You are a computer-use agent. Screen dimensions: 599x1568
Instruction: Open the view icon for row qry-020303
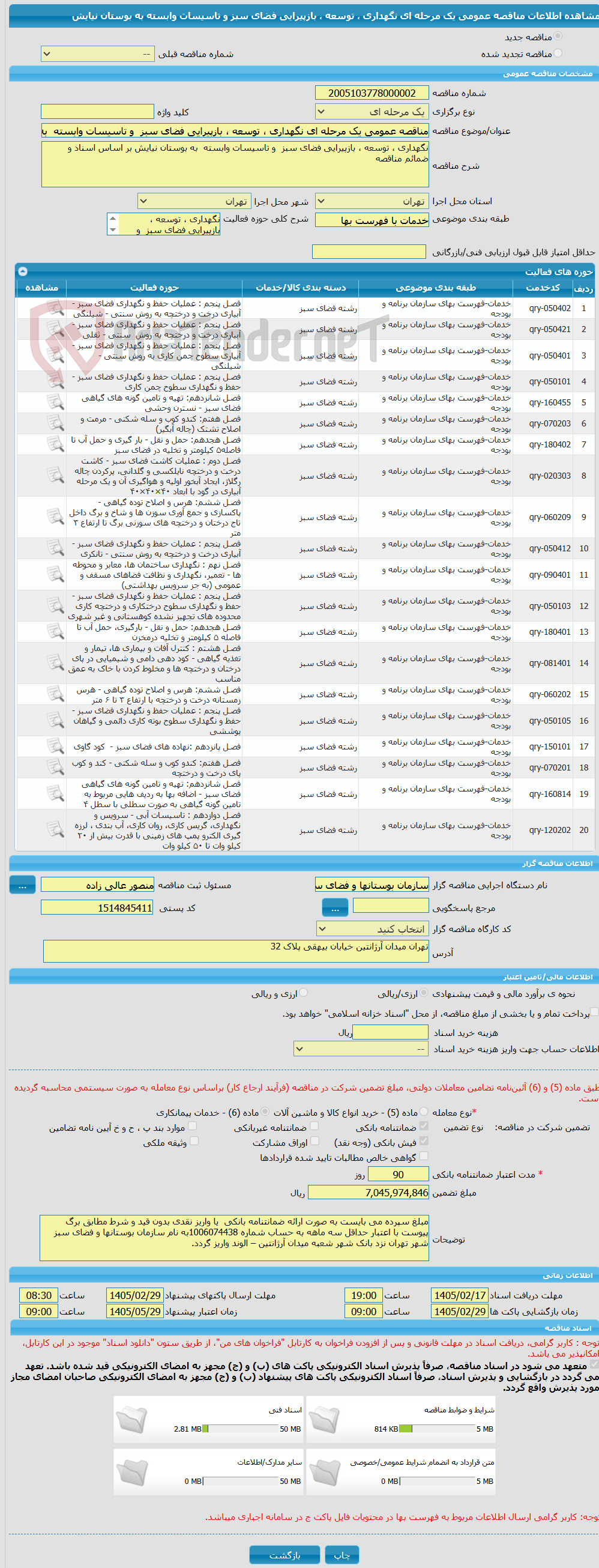coord(55,476)
